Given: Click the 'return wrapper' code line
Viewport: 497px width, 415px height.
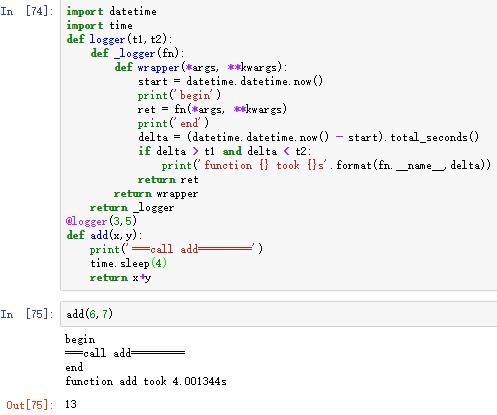Looking at the screenshot, I should tap(156, 194).
